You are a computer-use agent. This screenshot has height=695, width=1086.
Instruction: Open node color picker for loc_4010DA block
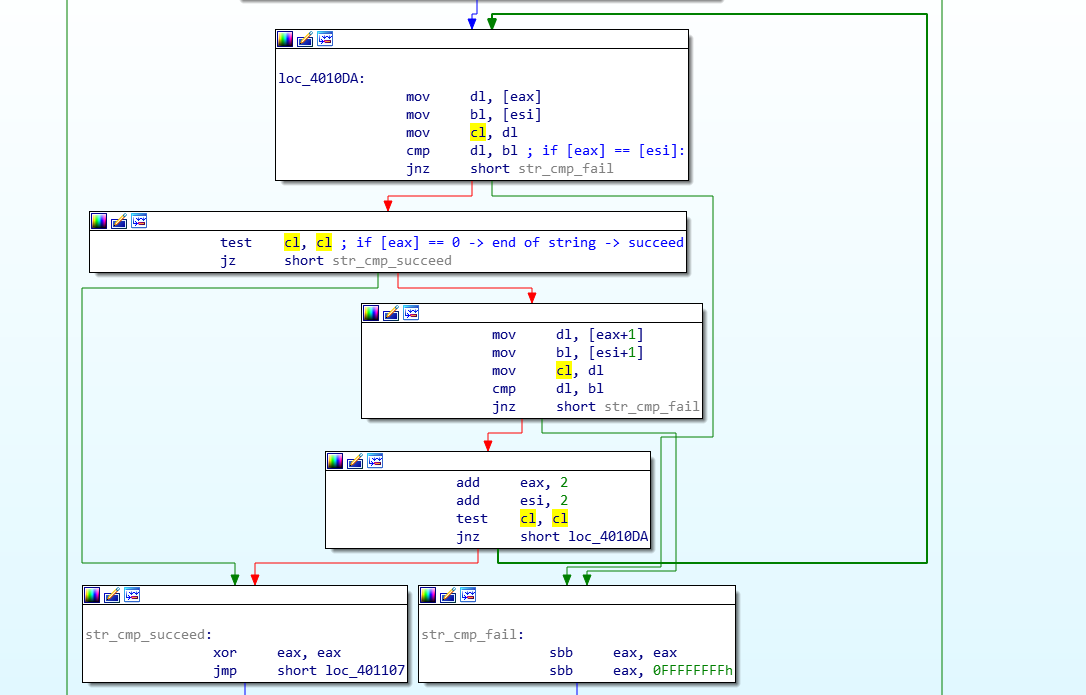pyautogui.click(x=285, y=39)
